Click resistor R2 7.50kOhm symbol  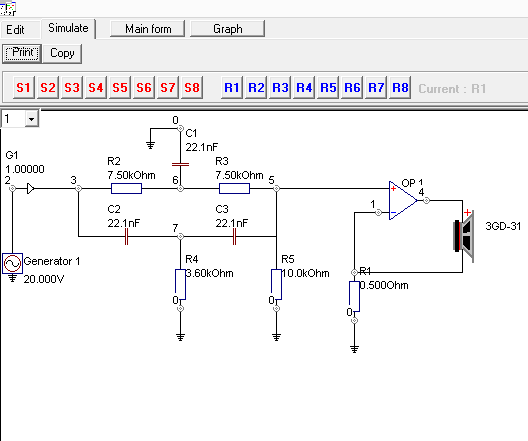(126, 189)
